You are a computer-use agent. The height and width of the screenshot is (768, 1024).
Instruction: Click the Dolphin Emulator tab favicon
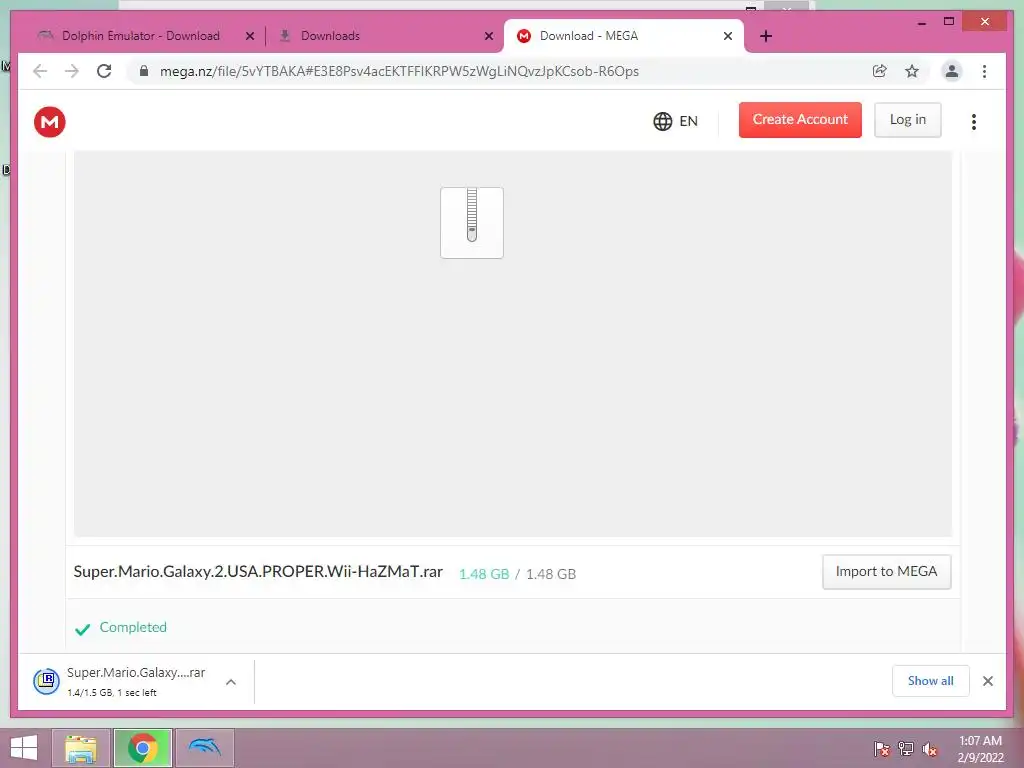pos(45,36)
